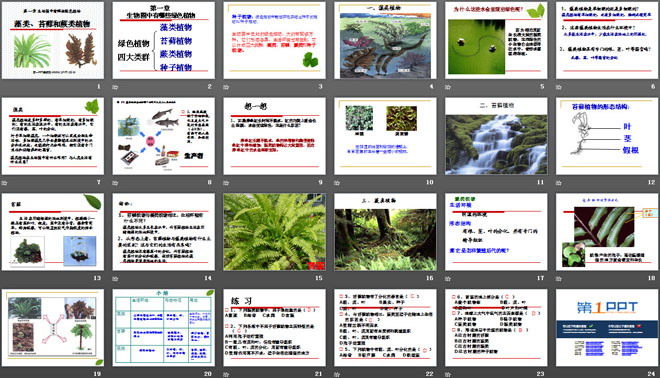This screenshot has width=660, height=378.
Task: Select slide 21 titled 练习
Action: 274,327
